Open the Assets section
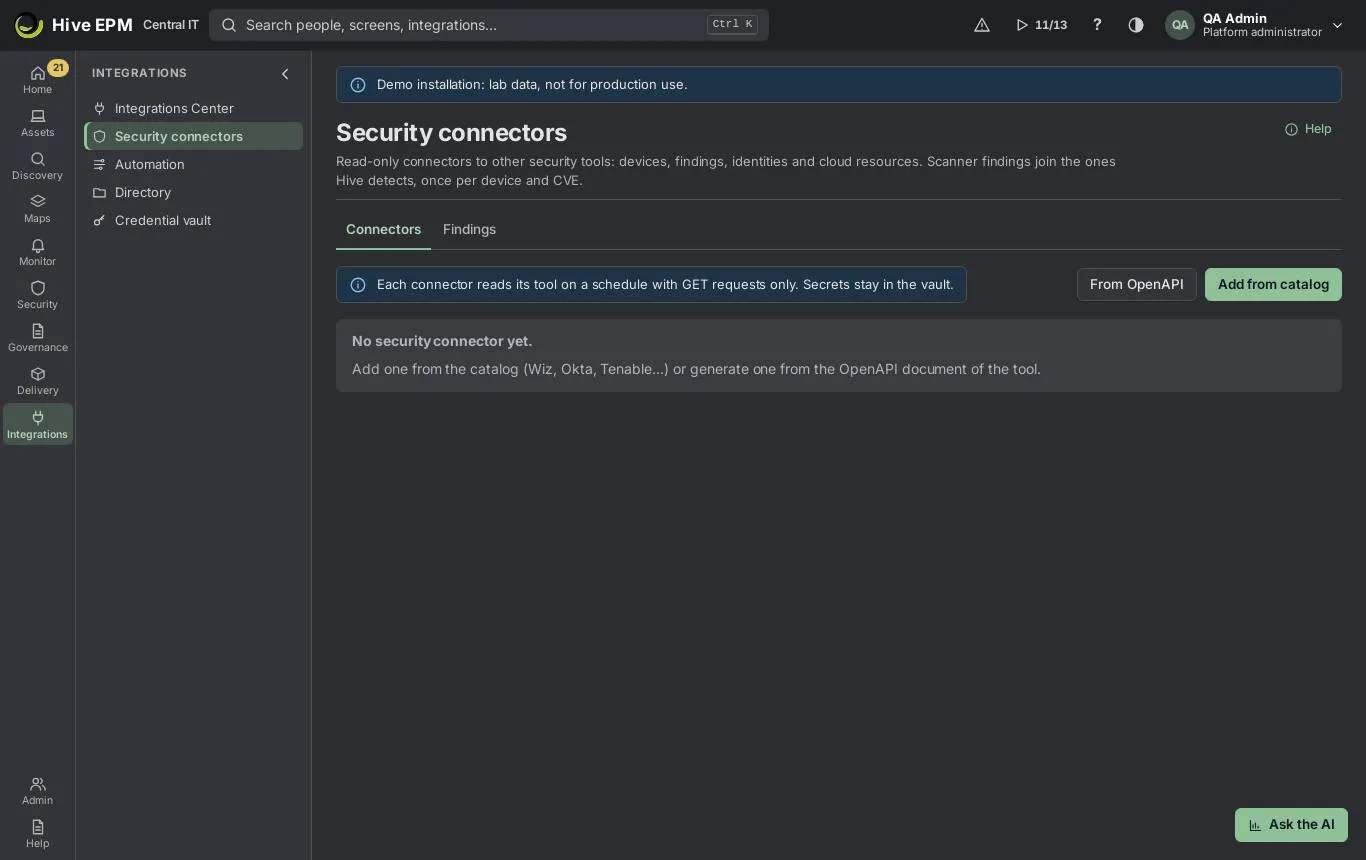Image resolution: width=1366 pixels, height=860 pixels. 37,123
